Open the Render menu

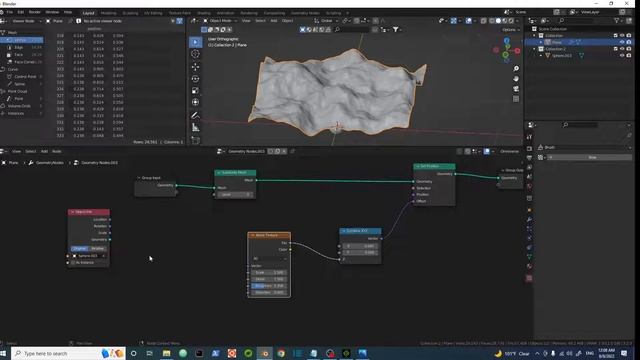[34, 12]
